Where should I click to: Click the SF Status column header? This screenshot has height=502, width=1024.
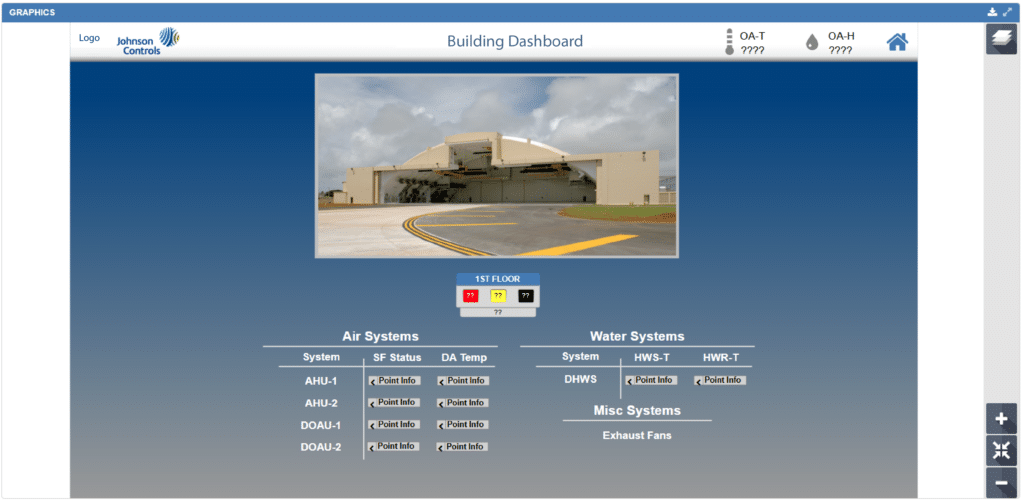pyautogui.click(x=397, y=358)
